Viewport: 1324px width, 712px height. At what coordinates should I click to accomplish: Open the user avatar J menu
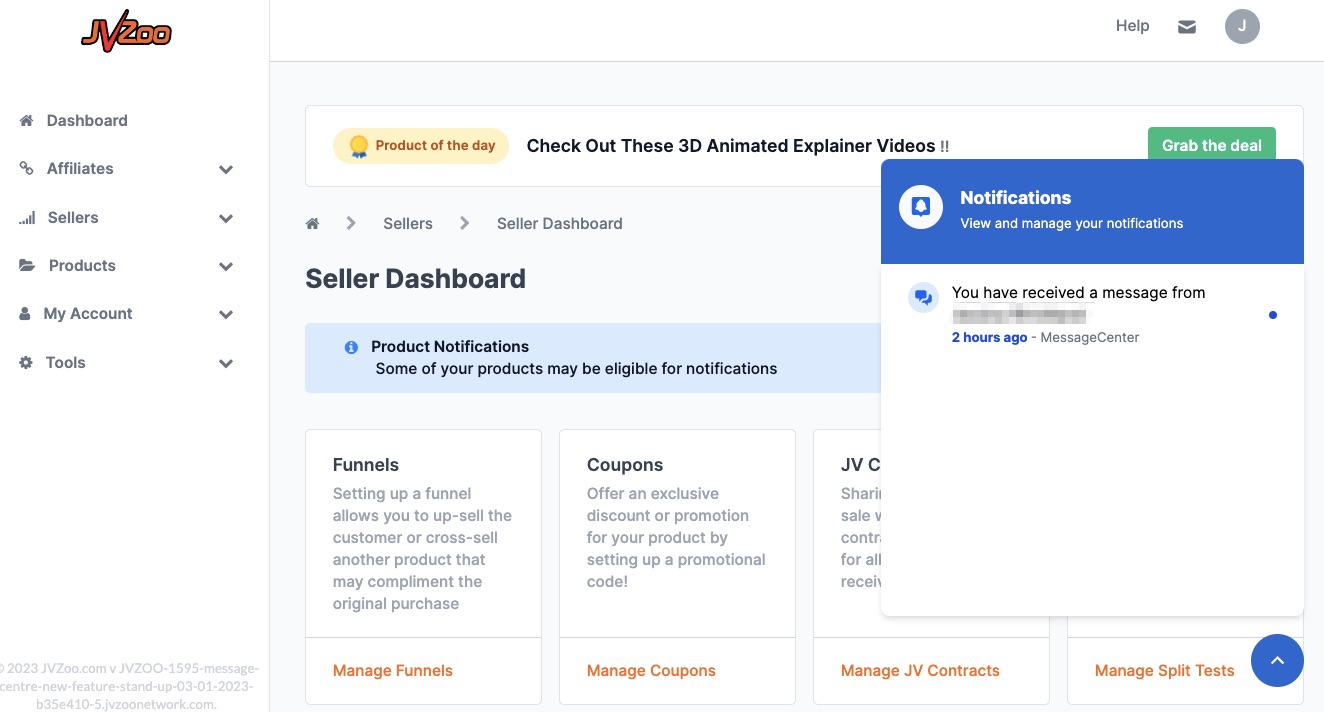1242,27
